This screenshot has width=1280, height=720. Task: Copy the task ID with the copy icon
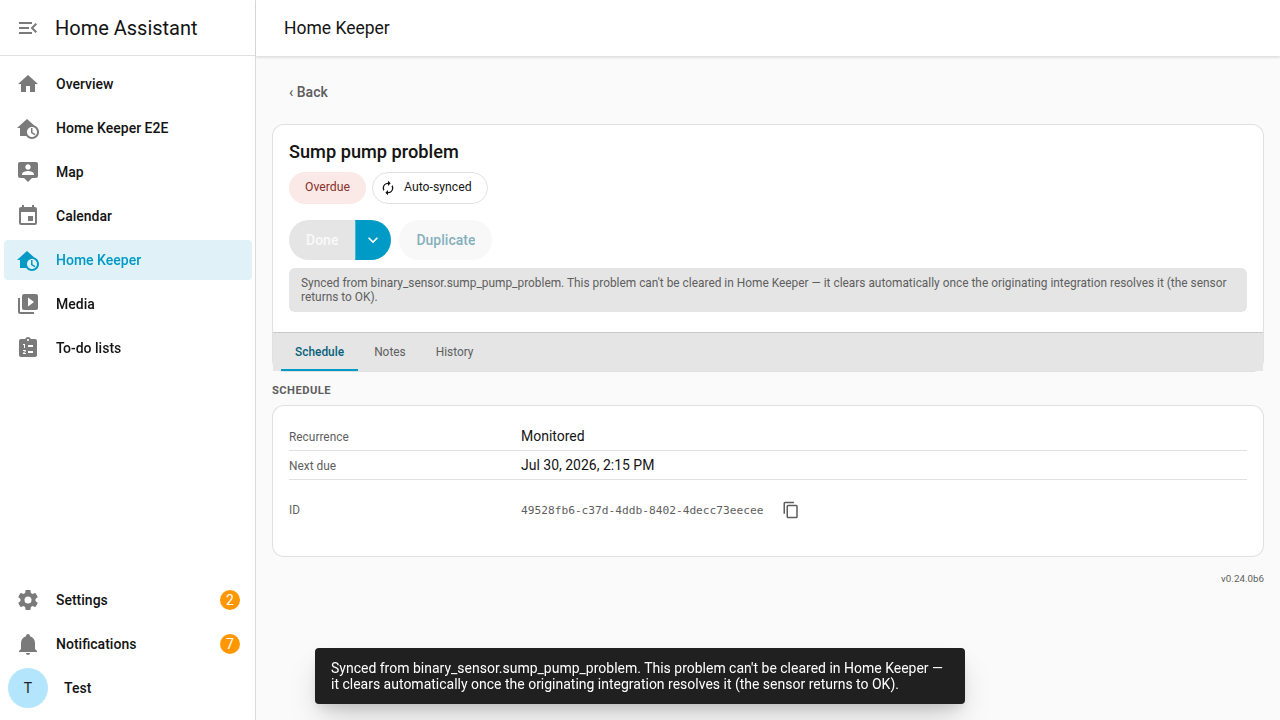791,510
